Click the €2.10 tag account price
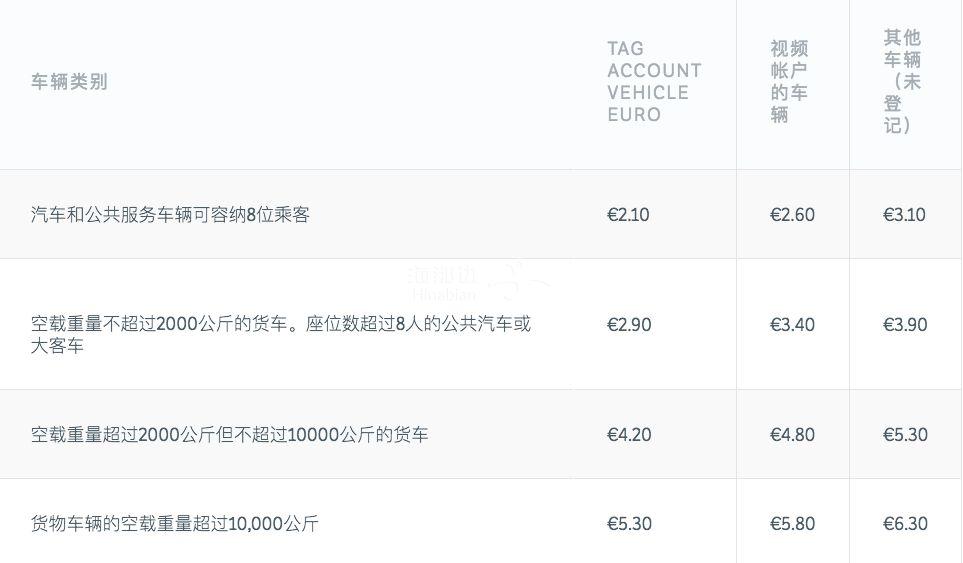Screen dimensions: 963x563 628,215
